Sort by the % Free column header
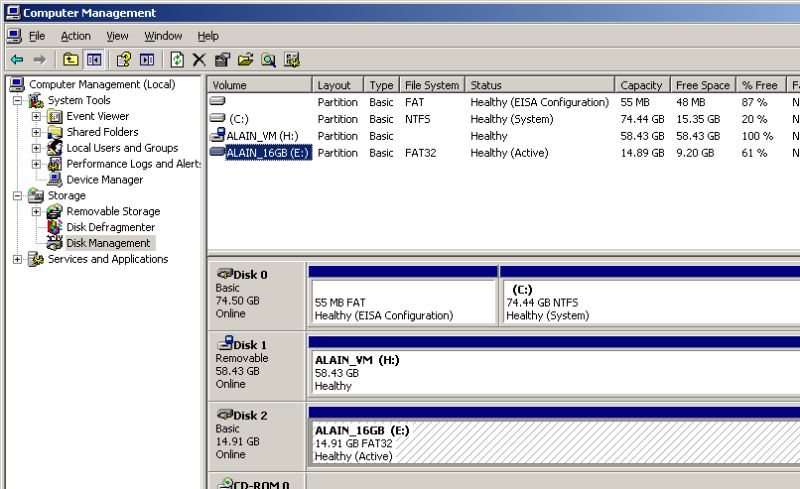The width and height of the screenshot is (800, 489). click(x=761, y=85)
